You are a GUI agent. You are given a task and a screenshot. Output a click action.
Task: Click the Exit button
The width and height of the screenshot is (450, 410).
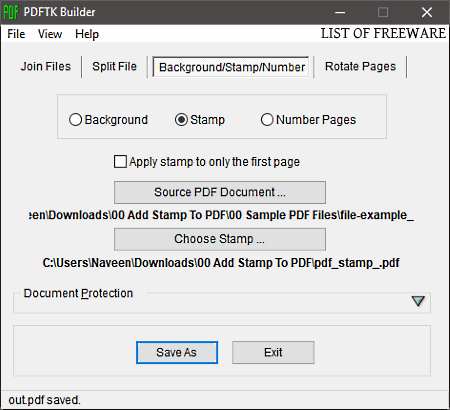273,352
